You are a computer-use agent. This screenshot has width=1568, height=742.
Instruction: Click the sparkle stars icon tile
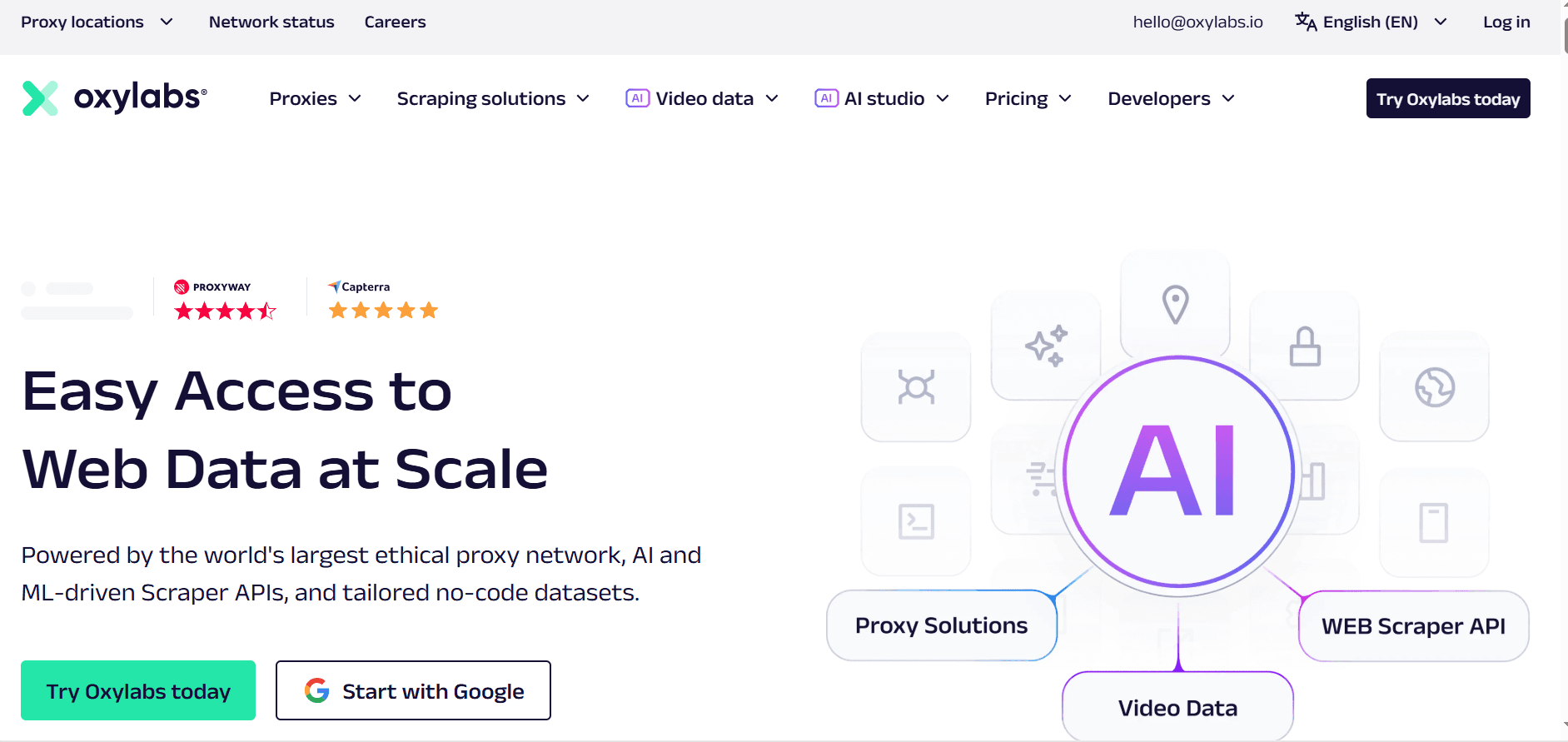click(1045, 345)
